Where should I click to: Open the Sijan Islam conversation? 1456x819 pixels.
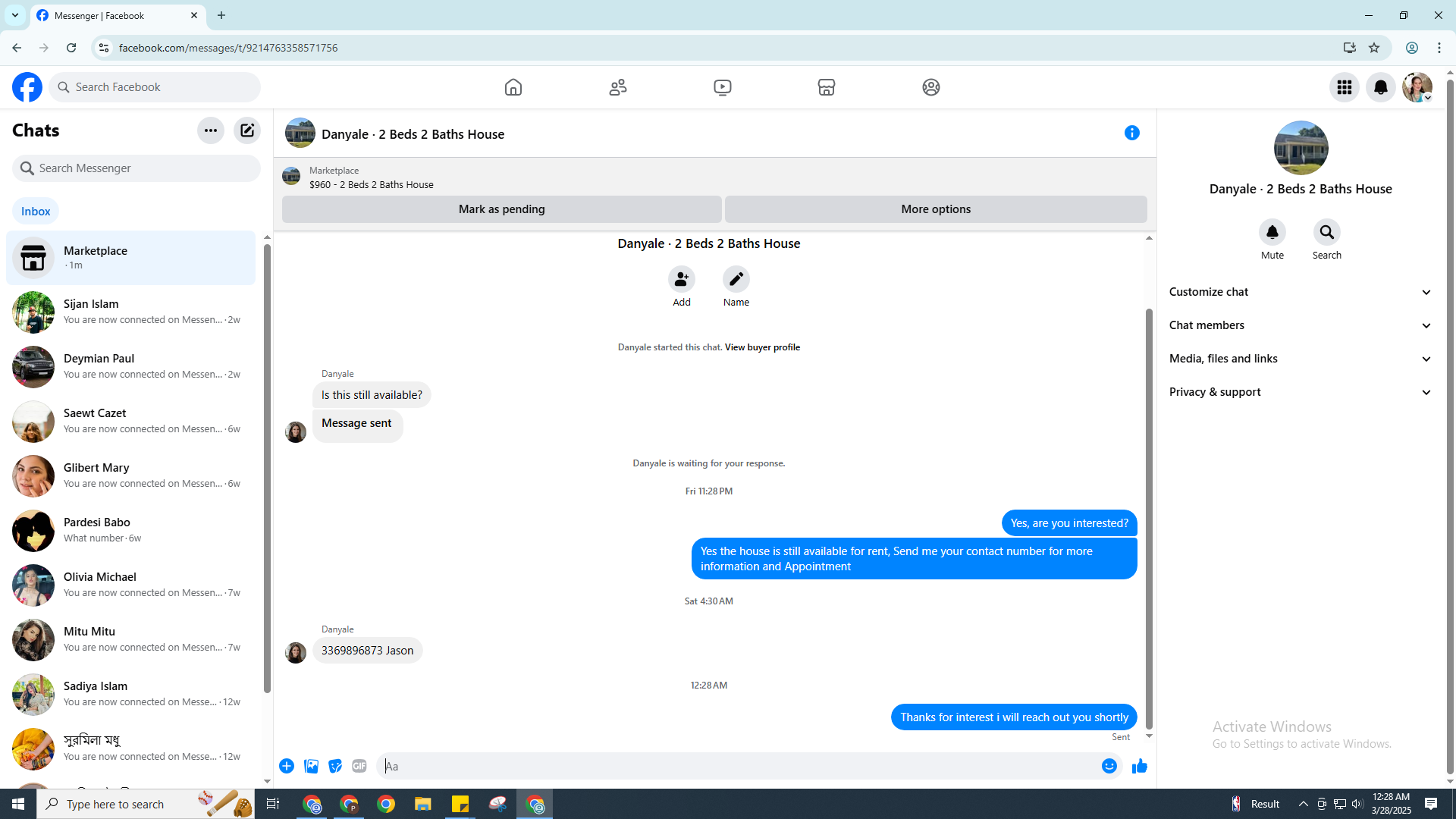(131, 312)
